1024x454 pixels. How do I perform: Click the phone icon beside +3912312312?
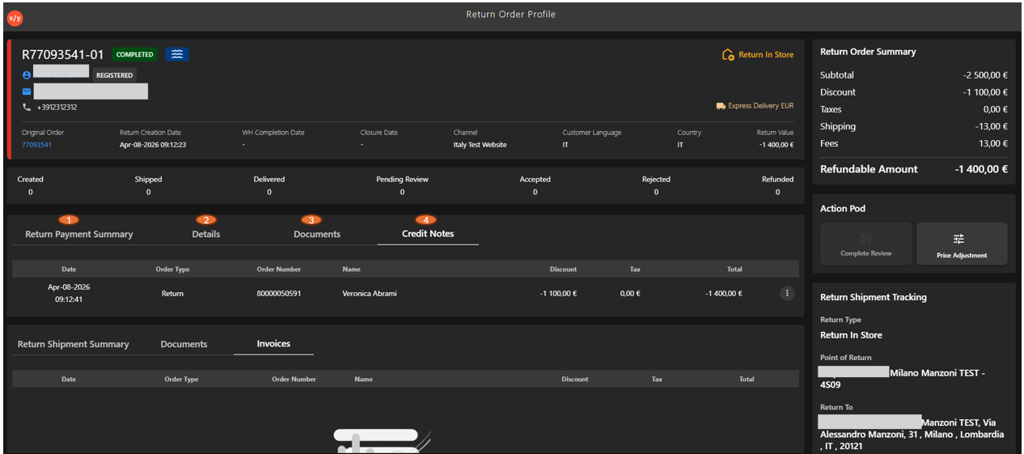click(x=27, y=107)
